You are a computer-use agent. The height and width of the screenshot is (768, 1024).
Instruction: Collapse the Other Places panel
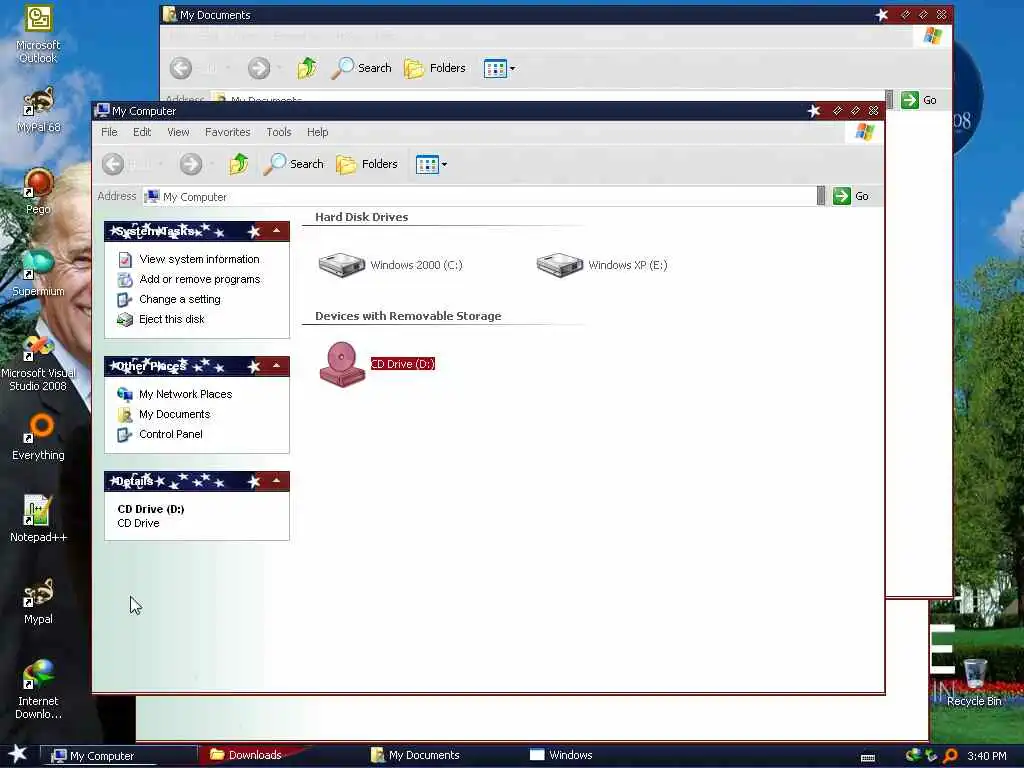(276, 366)
